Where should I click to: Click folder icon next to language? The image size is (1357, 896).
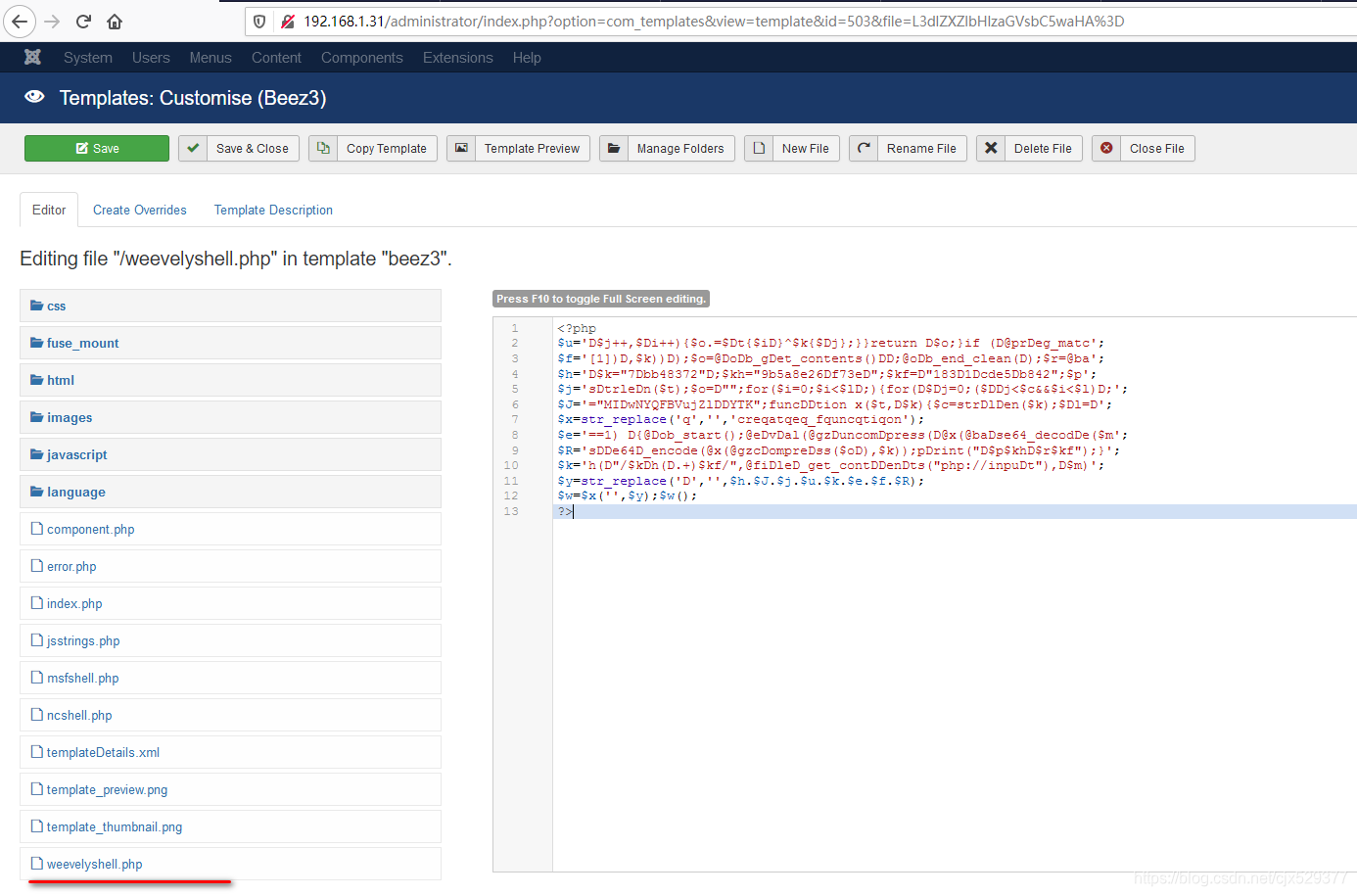pyautogui.click(x=37, y=492)
